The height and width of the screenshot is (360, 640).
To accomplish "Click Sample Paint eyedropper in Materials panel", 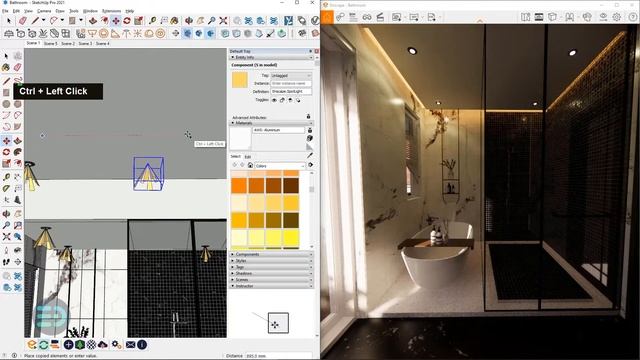I will (x=310, y=156).
